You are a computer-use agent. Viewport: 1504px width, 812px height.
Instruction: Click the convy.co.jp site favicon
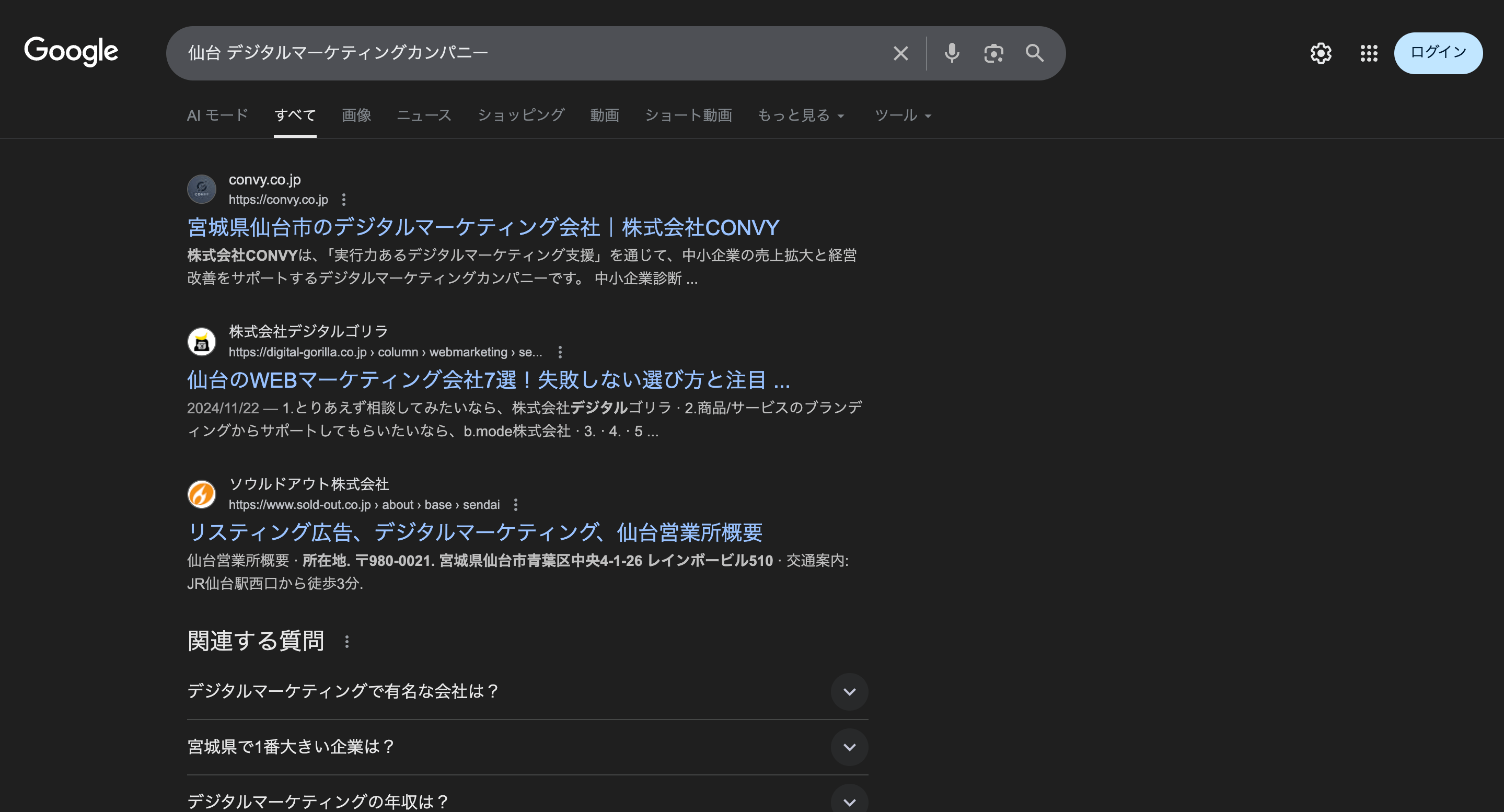coord(201,189)
